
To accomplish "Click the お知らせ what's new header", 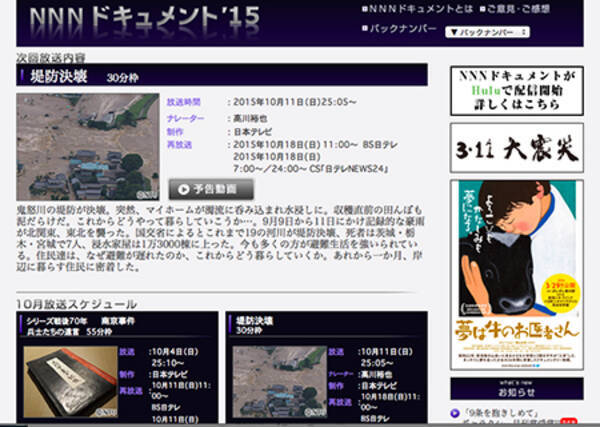I will [x=516, y=390].
